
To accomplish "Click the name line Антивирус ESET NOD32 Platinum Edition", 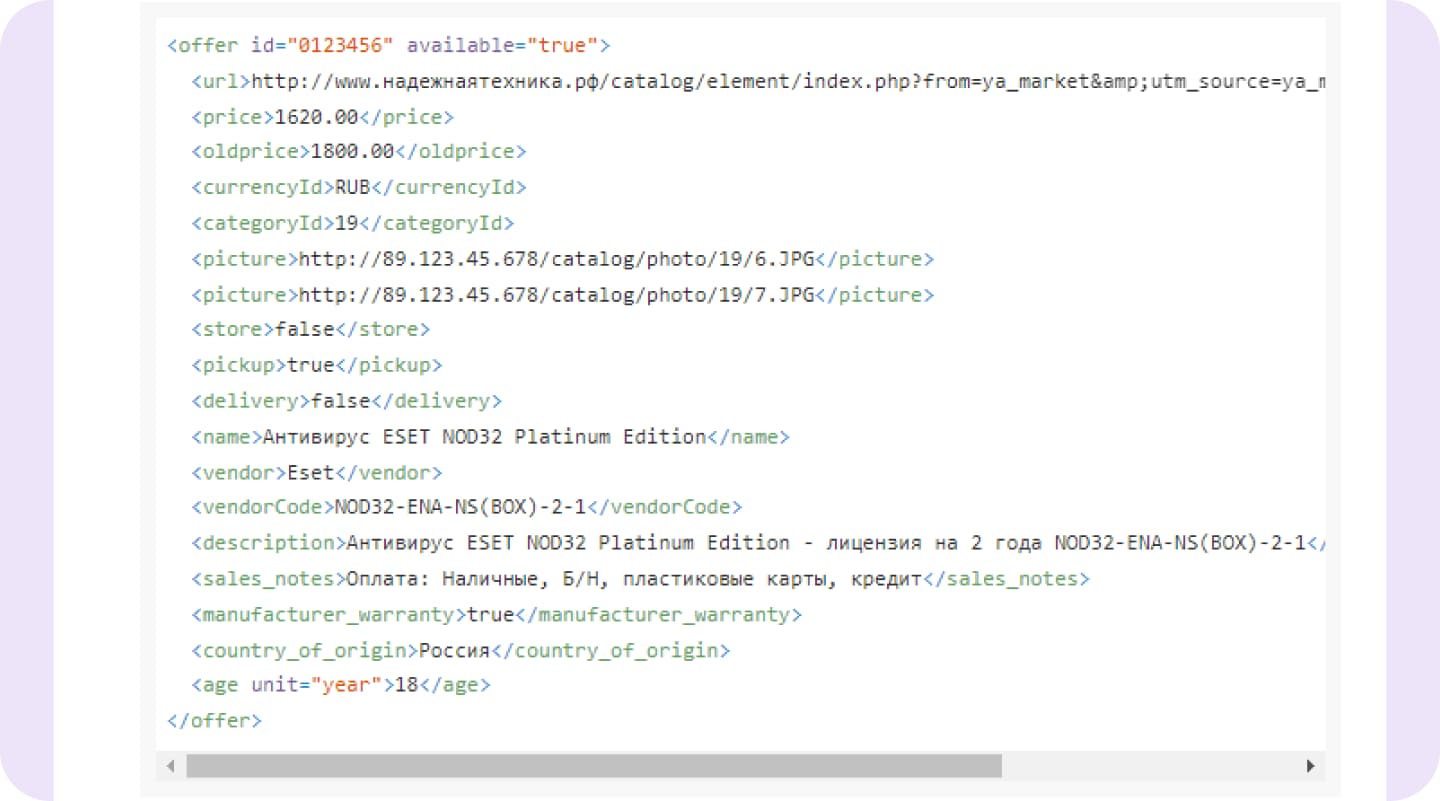I will pos(491,437).
